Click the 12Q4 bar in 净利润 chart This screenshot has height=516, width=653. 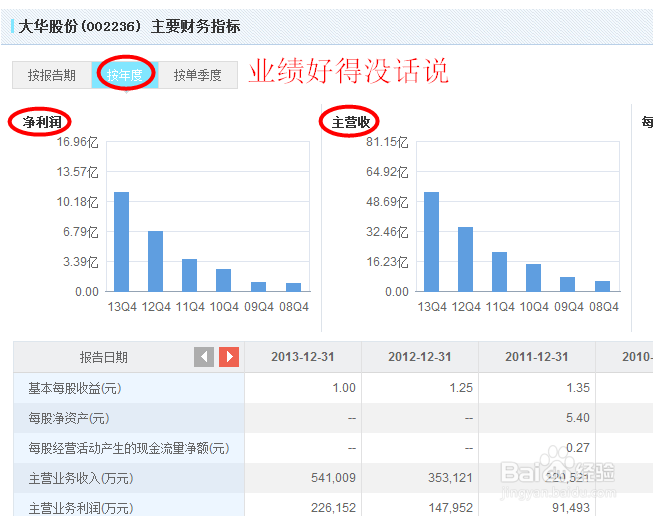155,261
